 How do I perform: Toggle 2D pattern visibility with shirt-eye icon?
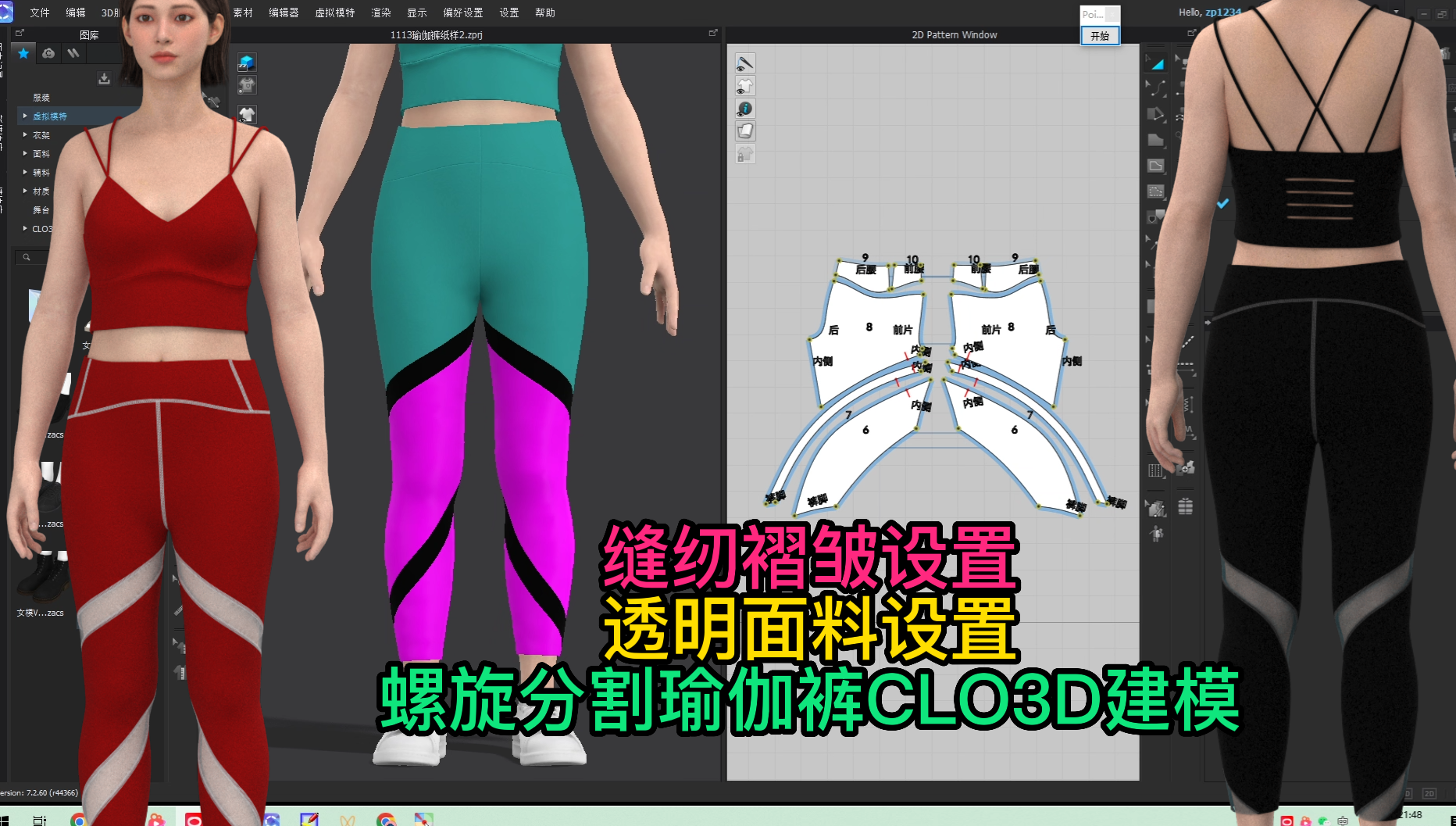coord(745,86)
